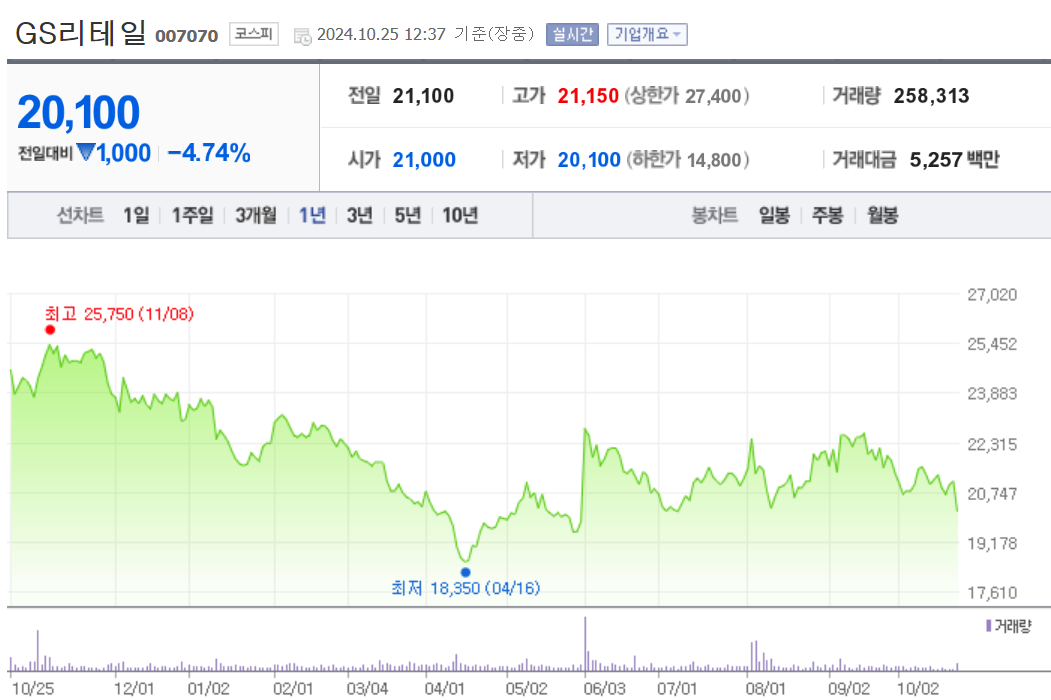1051x700 pixels.
Task: Open the 월봉 monthly candlestick chart
Action: 882,215
